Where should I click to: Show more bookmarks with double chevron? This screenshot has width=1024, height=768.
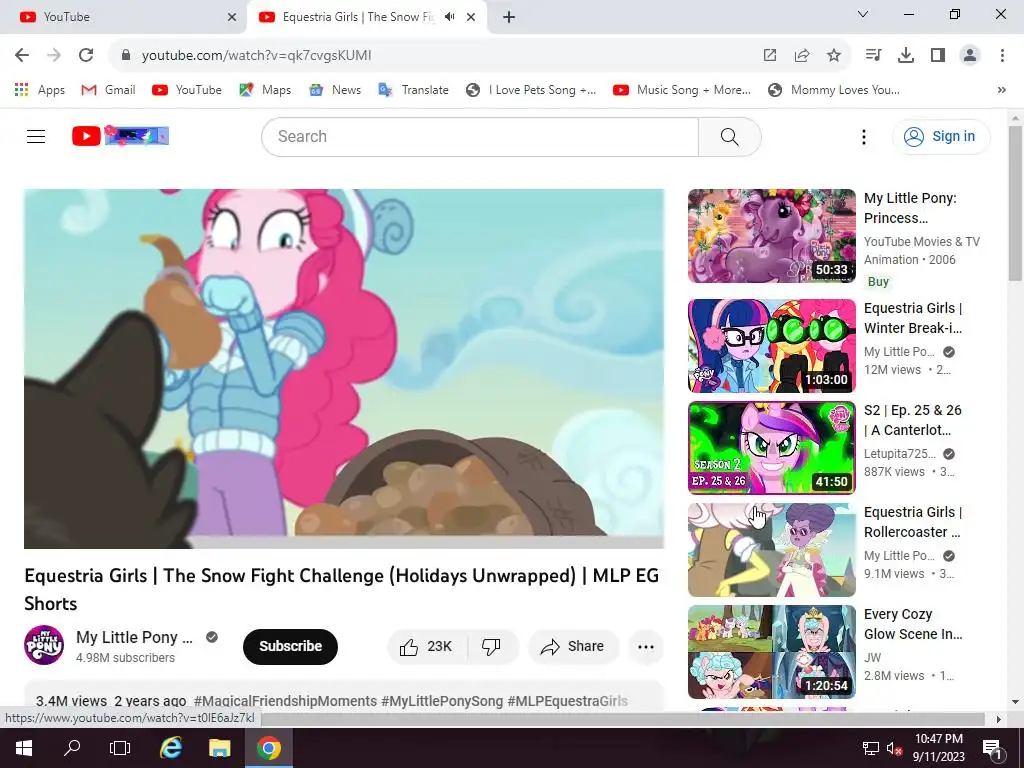click(x=1002, y=90)
